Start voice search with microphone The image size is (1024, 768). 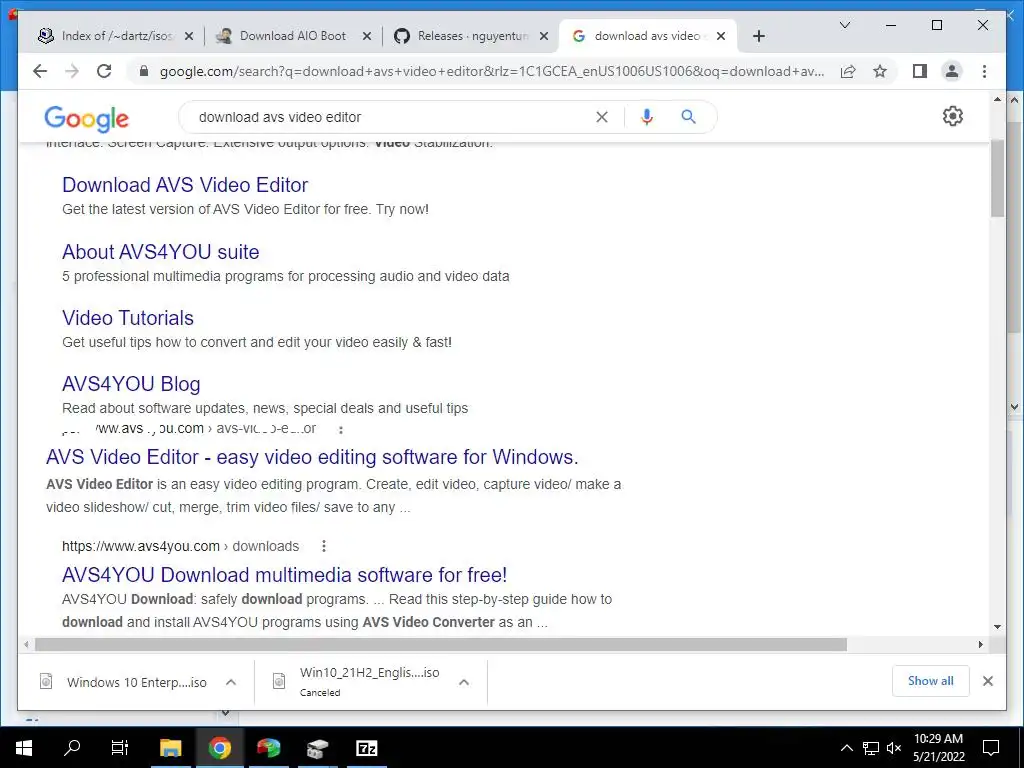647,117
